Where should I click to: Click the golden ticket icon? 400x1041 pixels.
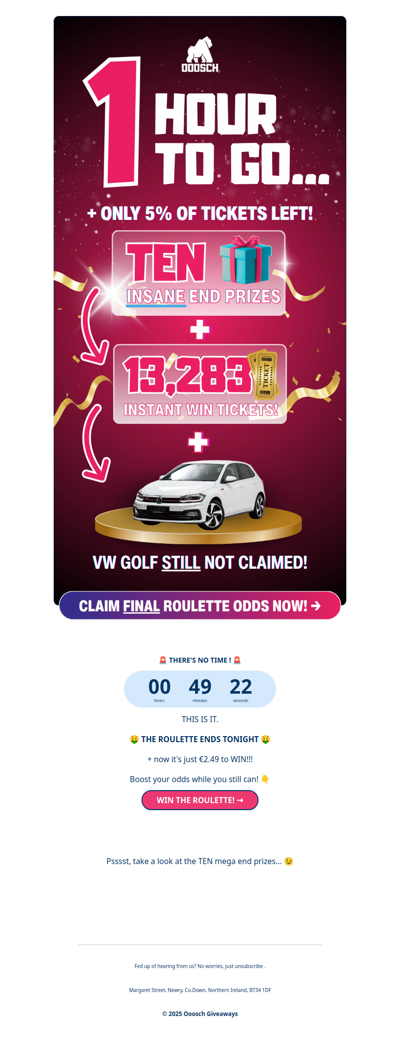coord(264,376)
